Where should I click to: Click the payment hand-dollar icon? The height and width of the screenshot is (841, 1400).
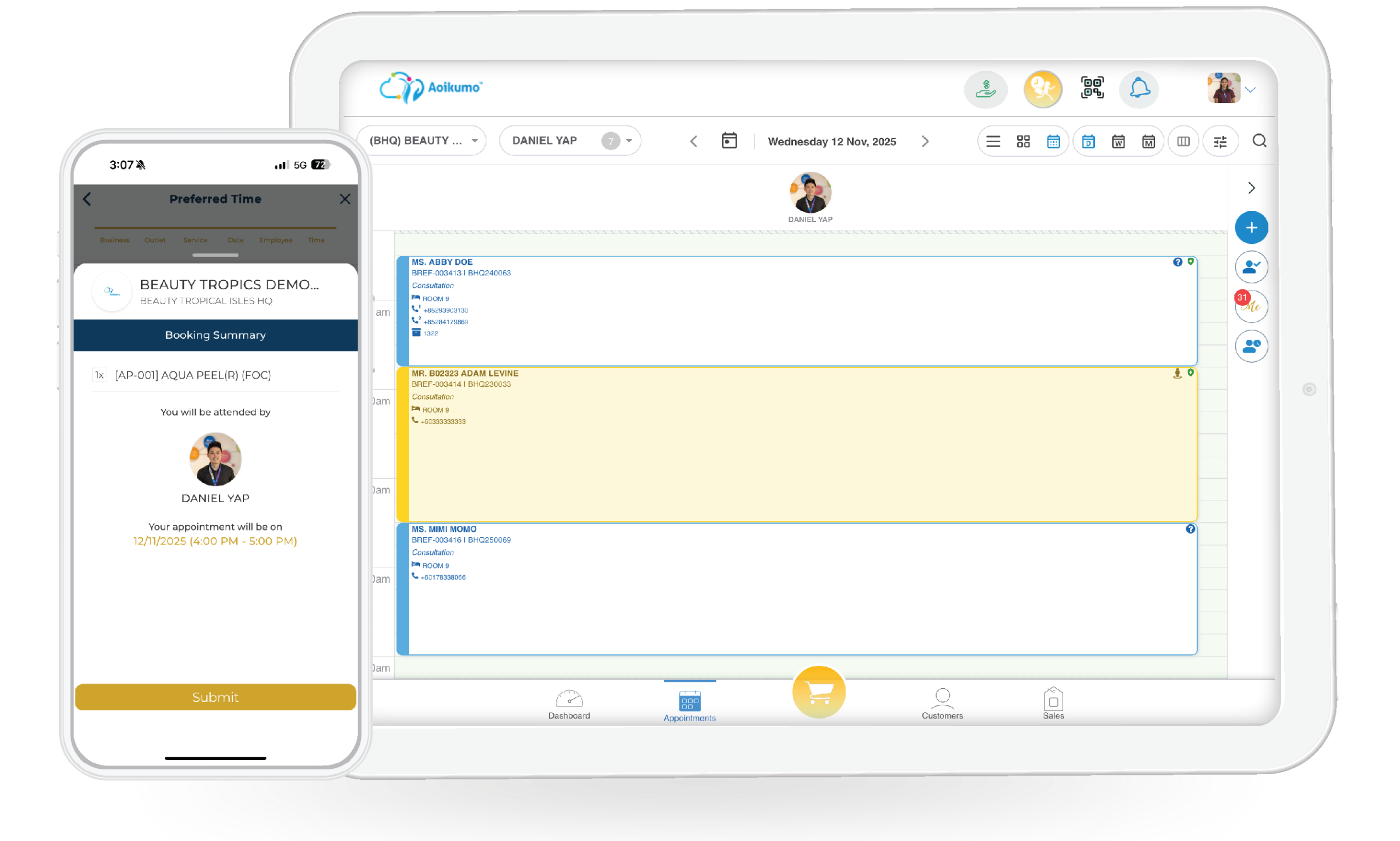pyautogui.click(x=985, y=89)
